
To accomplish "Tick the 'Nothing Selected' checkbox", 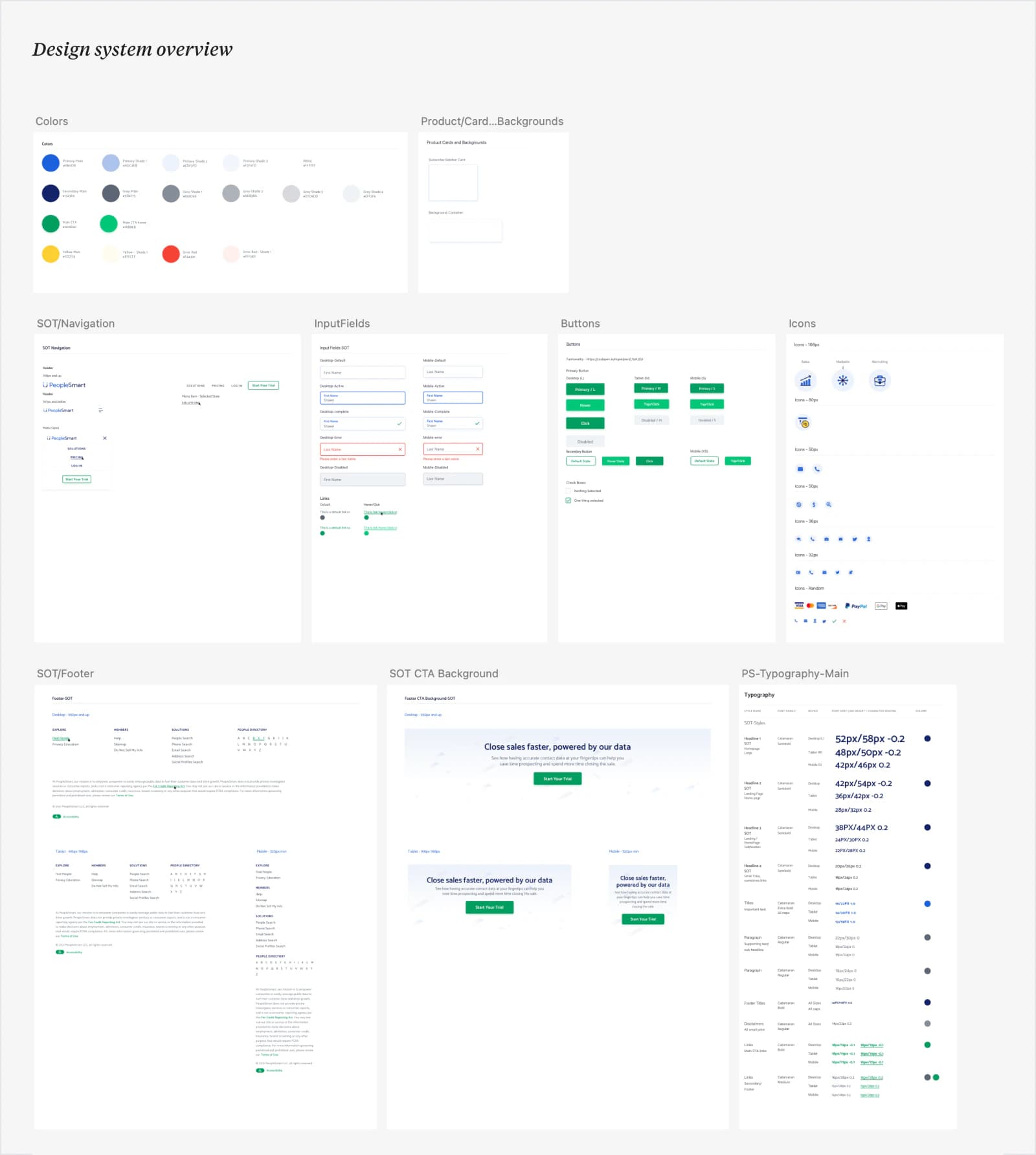I will 569,491.
